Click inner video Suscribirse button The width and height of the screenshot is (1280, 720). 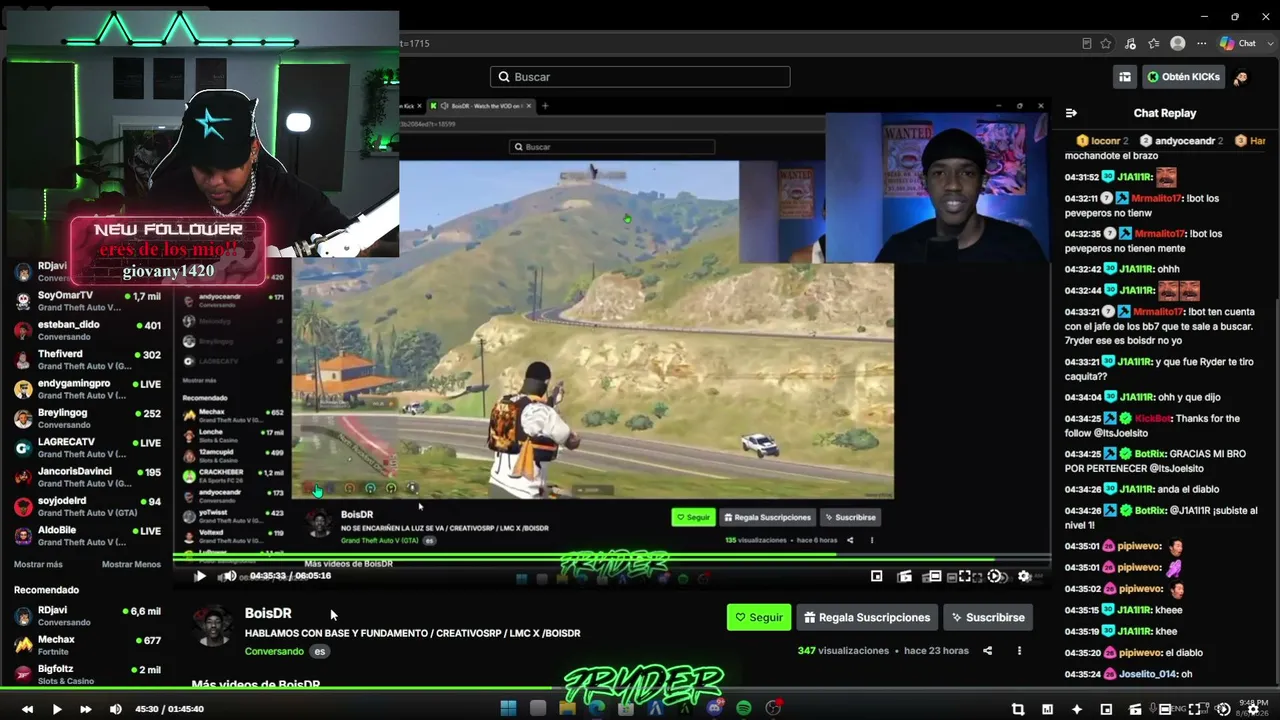pos(850,517)
